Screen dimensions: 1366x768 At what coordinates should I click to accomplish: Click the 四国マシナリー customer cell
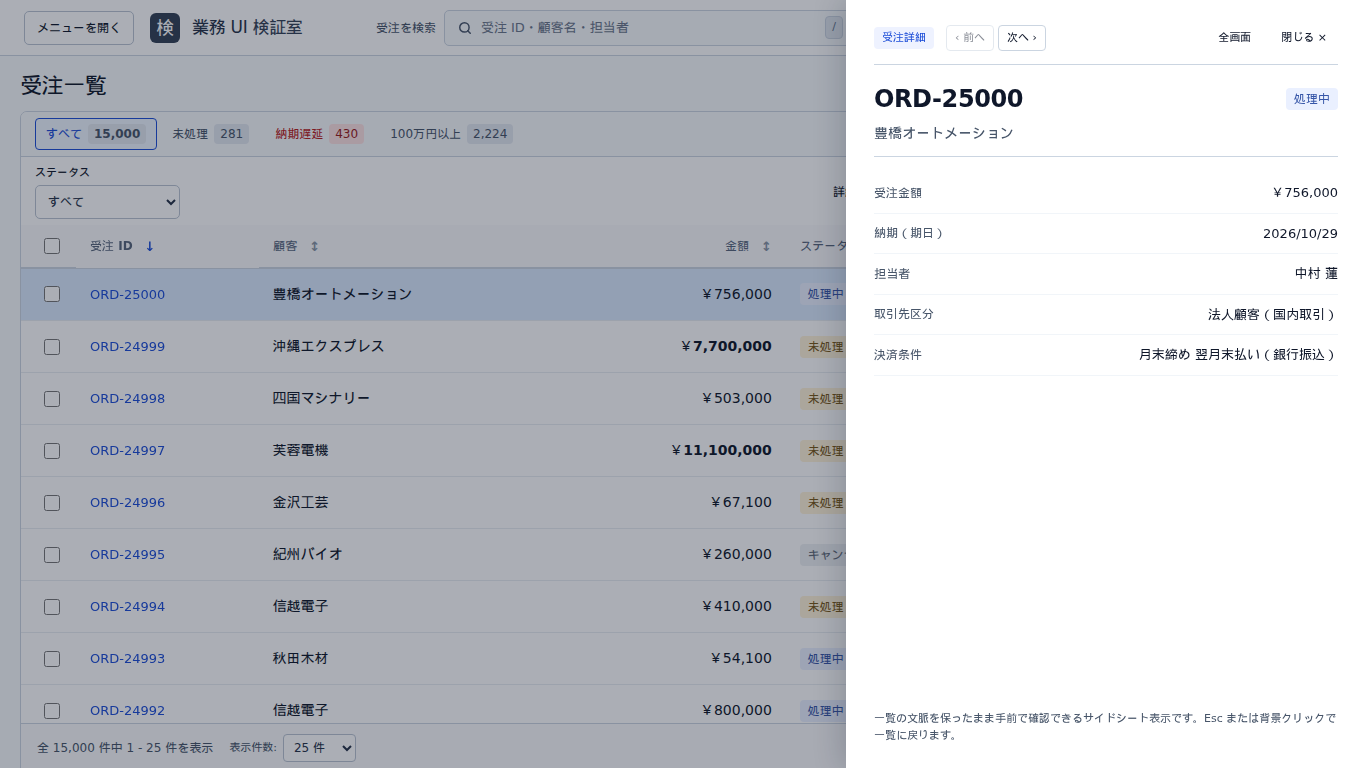[321, 399]
